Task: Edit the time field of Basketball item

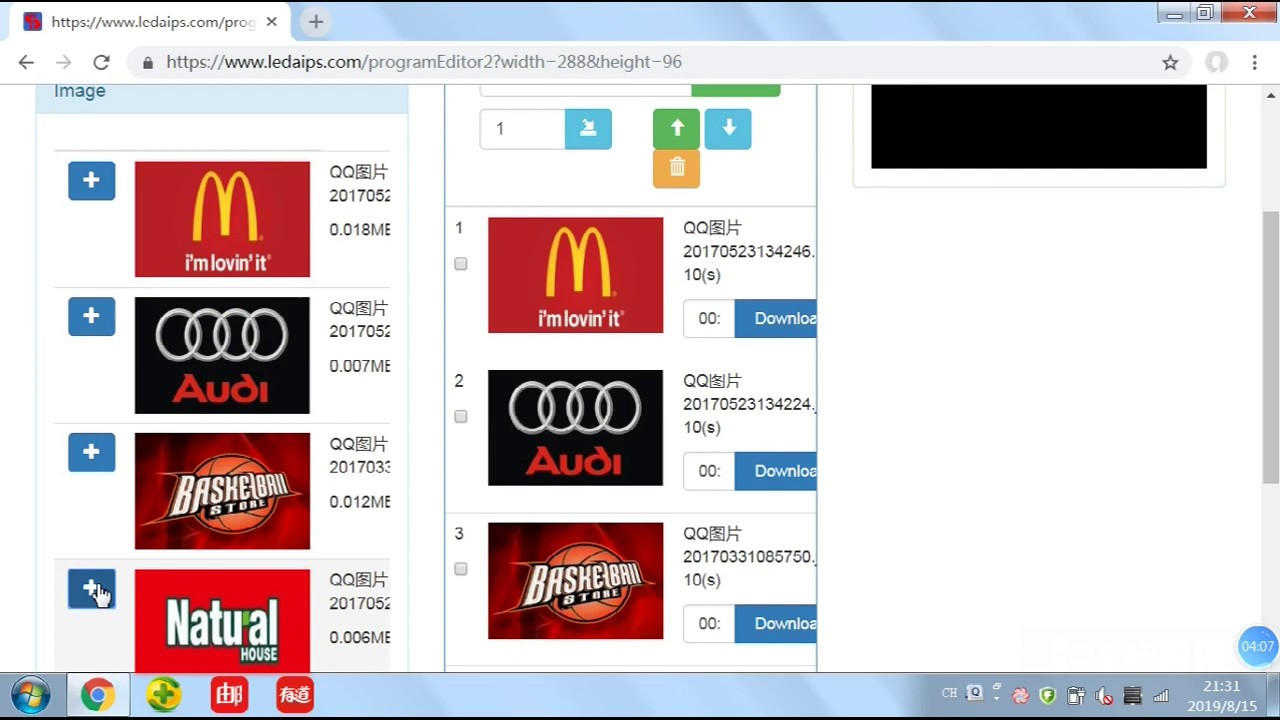Action: (x=709, y=624)
